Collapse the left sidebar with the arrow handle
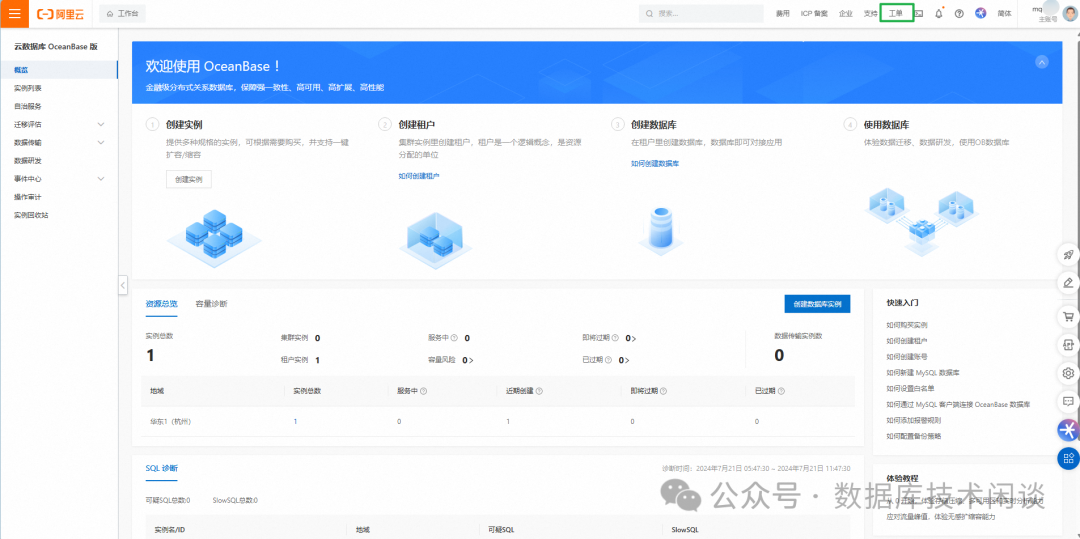 pos(123,284)
